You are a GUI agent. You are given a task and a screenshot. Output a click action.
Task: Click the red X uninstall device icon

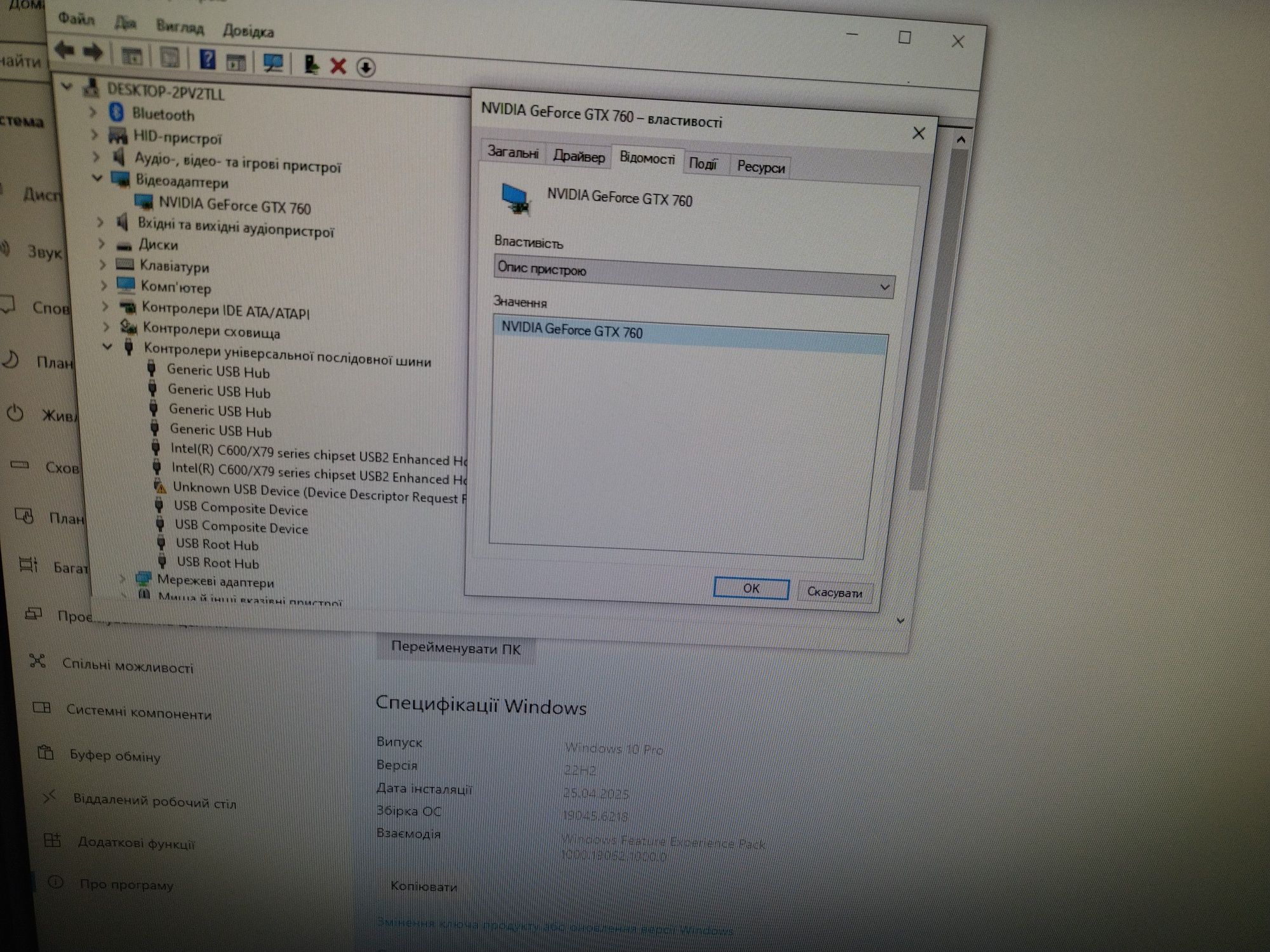(338, 66)
